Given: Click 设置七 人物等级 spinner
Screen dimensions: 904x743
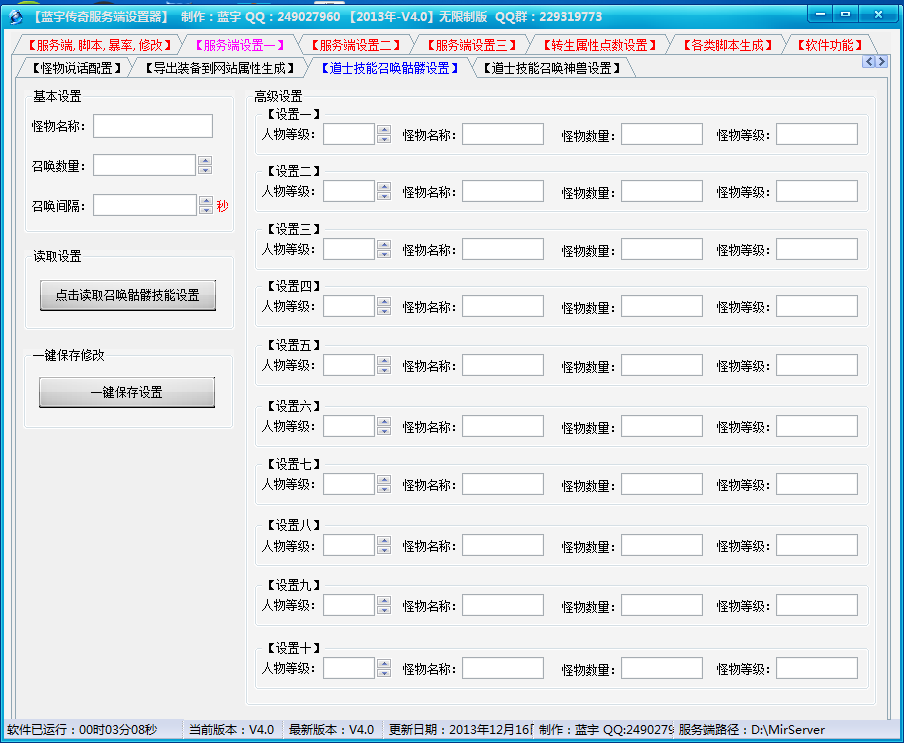Looking at the screenshot, I should (384, 484).
